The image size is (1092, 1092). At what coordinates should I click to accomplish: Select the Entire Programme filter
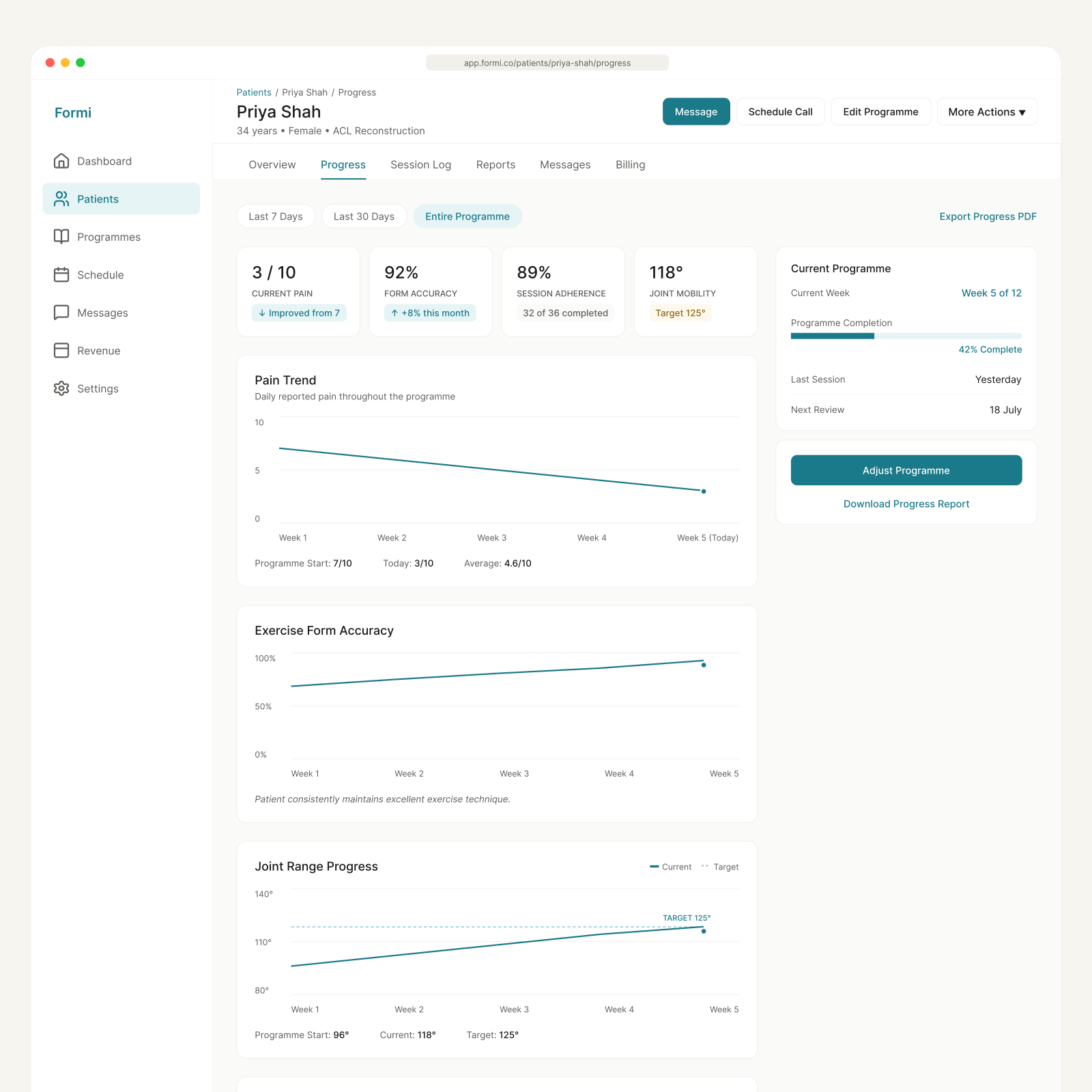[468, 216]
